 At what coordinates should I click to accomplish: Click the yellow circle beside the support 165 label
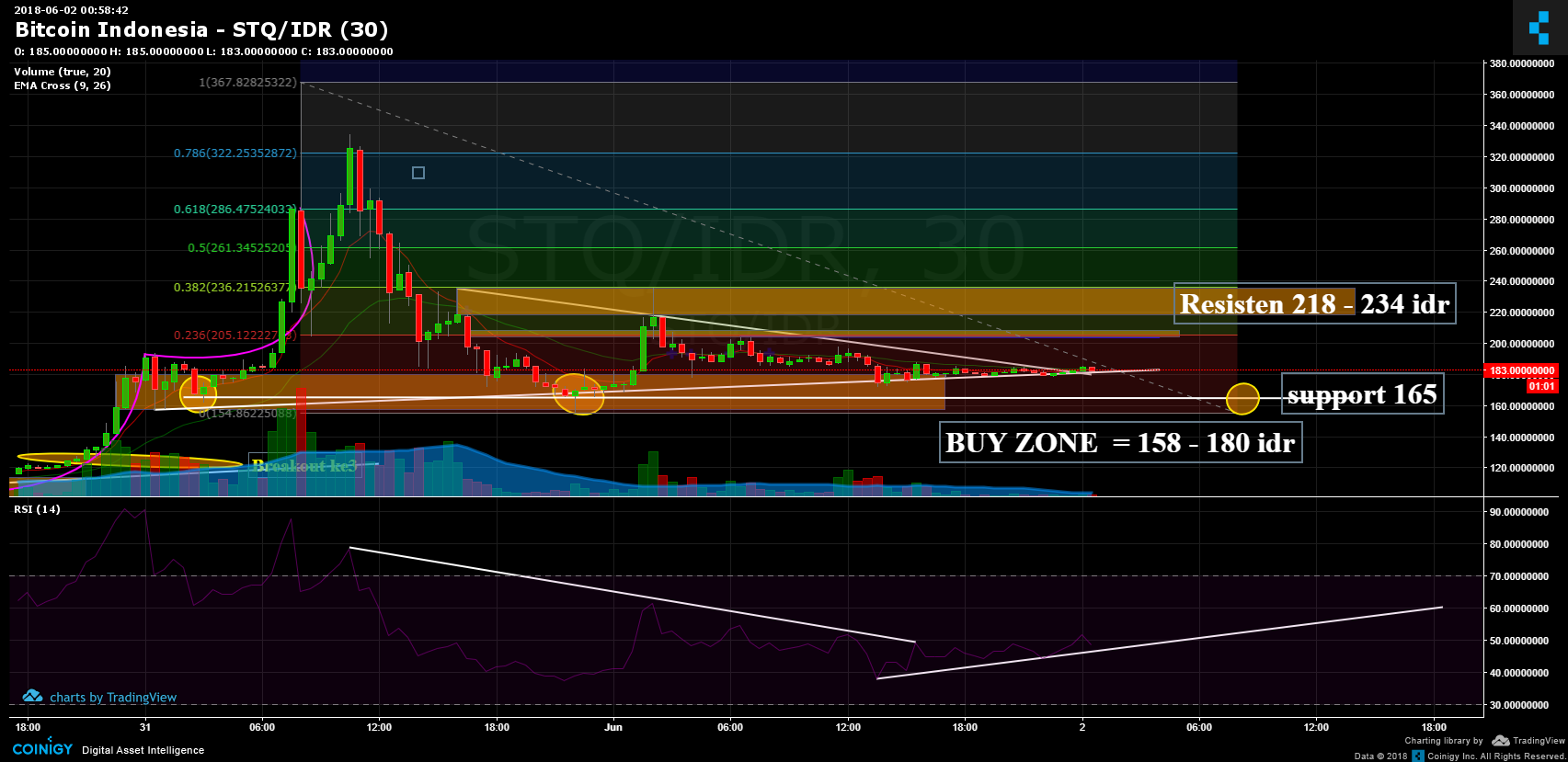coord(1242,398)
